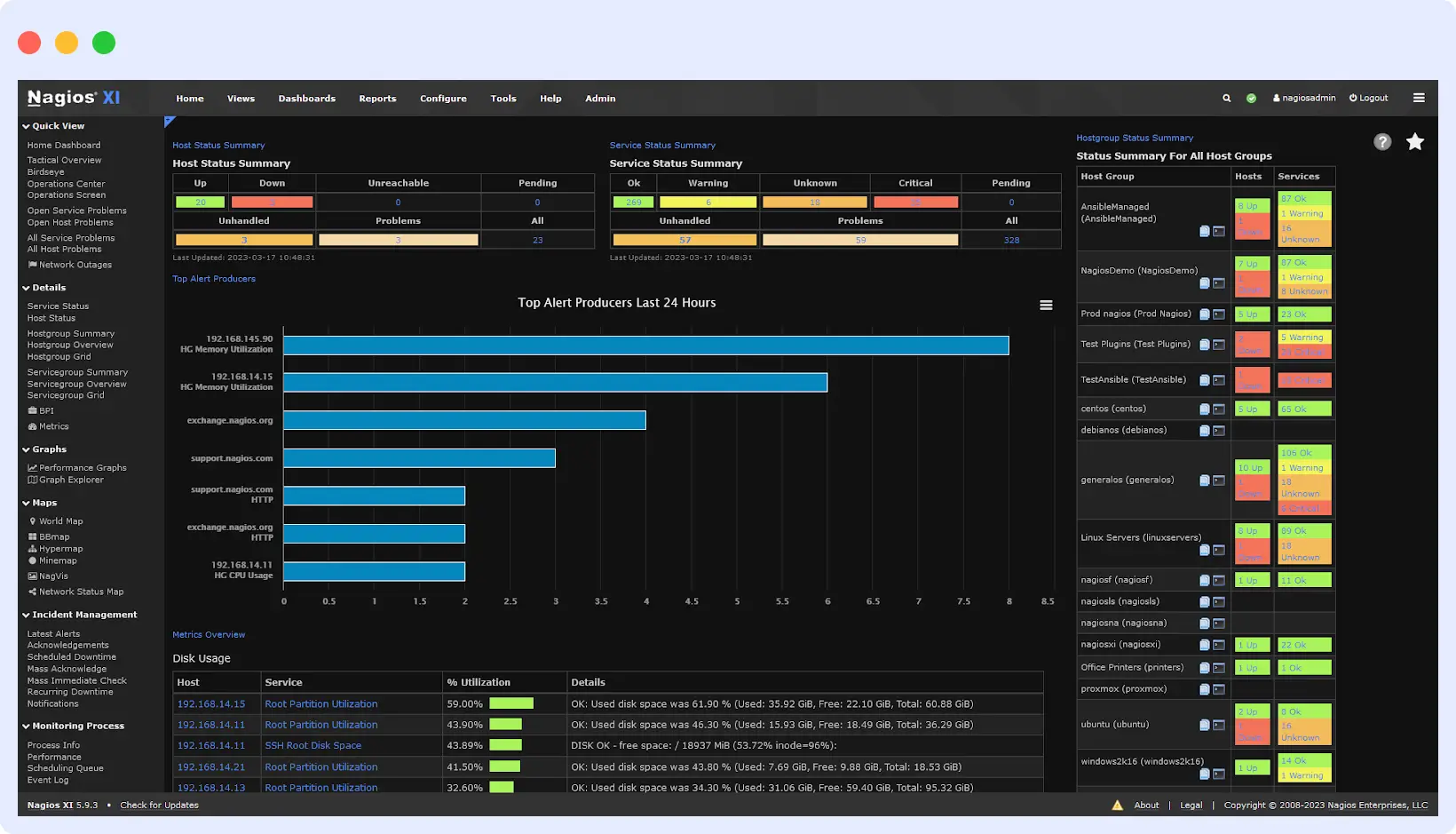Click the Logout power icon
The image size is (1456, 834).
tap(1351, 98)
